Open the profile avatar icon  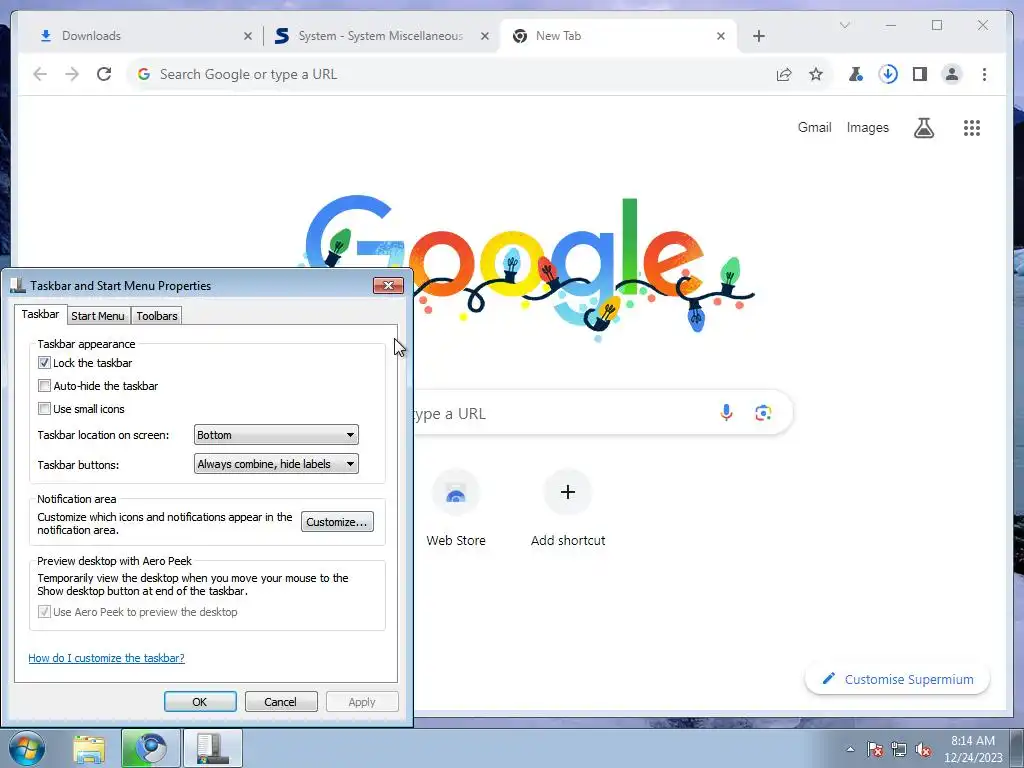click(x=952, y=74)
